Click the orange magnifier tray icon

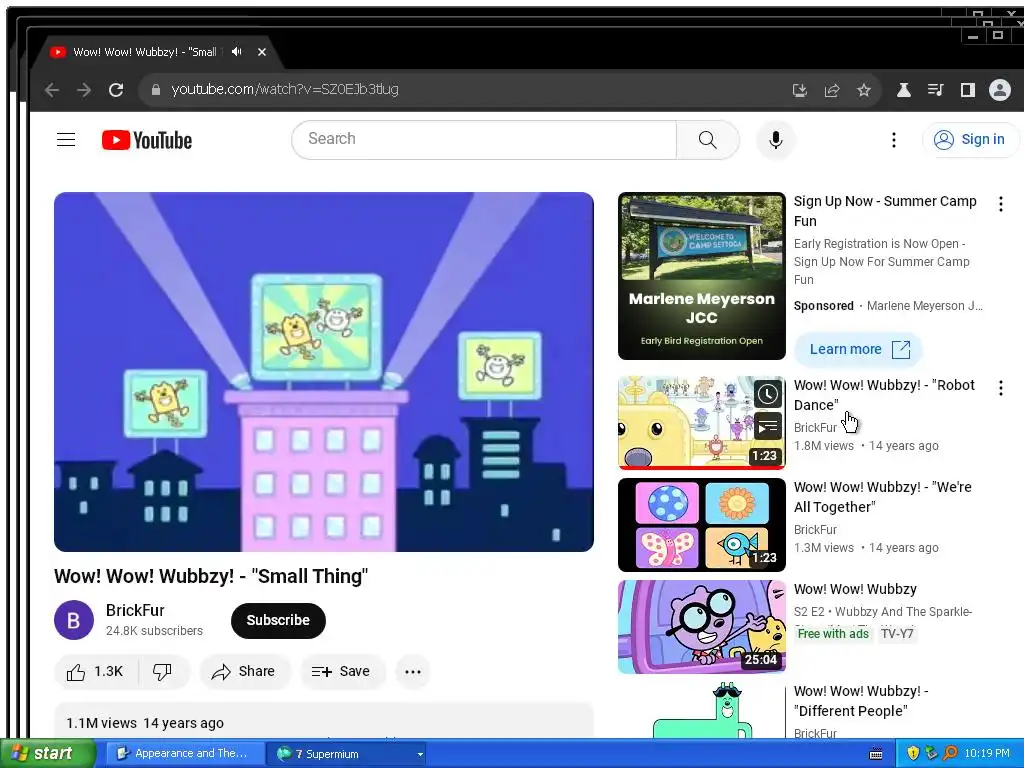click(x=950, y=754)
